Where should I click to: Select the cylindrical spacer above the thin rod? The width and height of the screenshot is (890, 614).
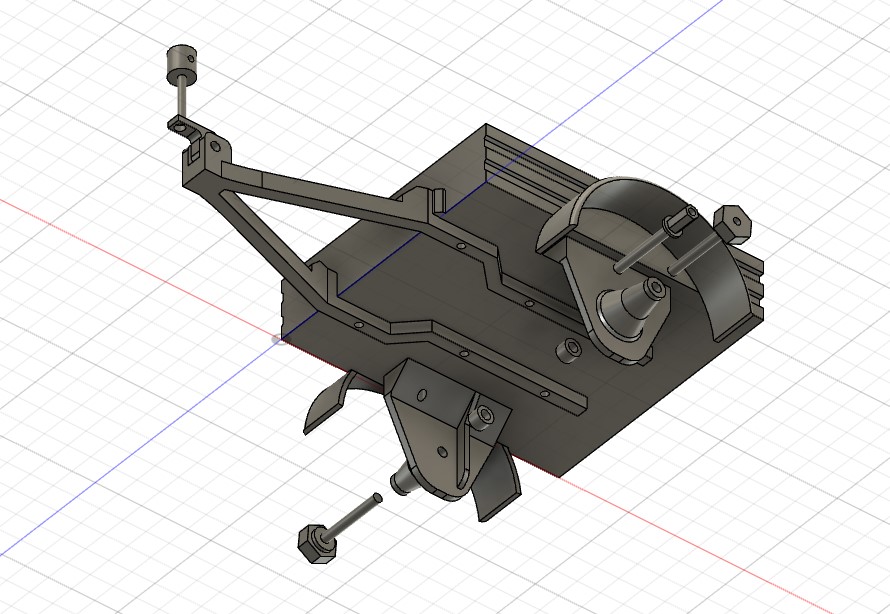tap(180, 64)
